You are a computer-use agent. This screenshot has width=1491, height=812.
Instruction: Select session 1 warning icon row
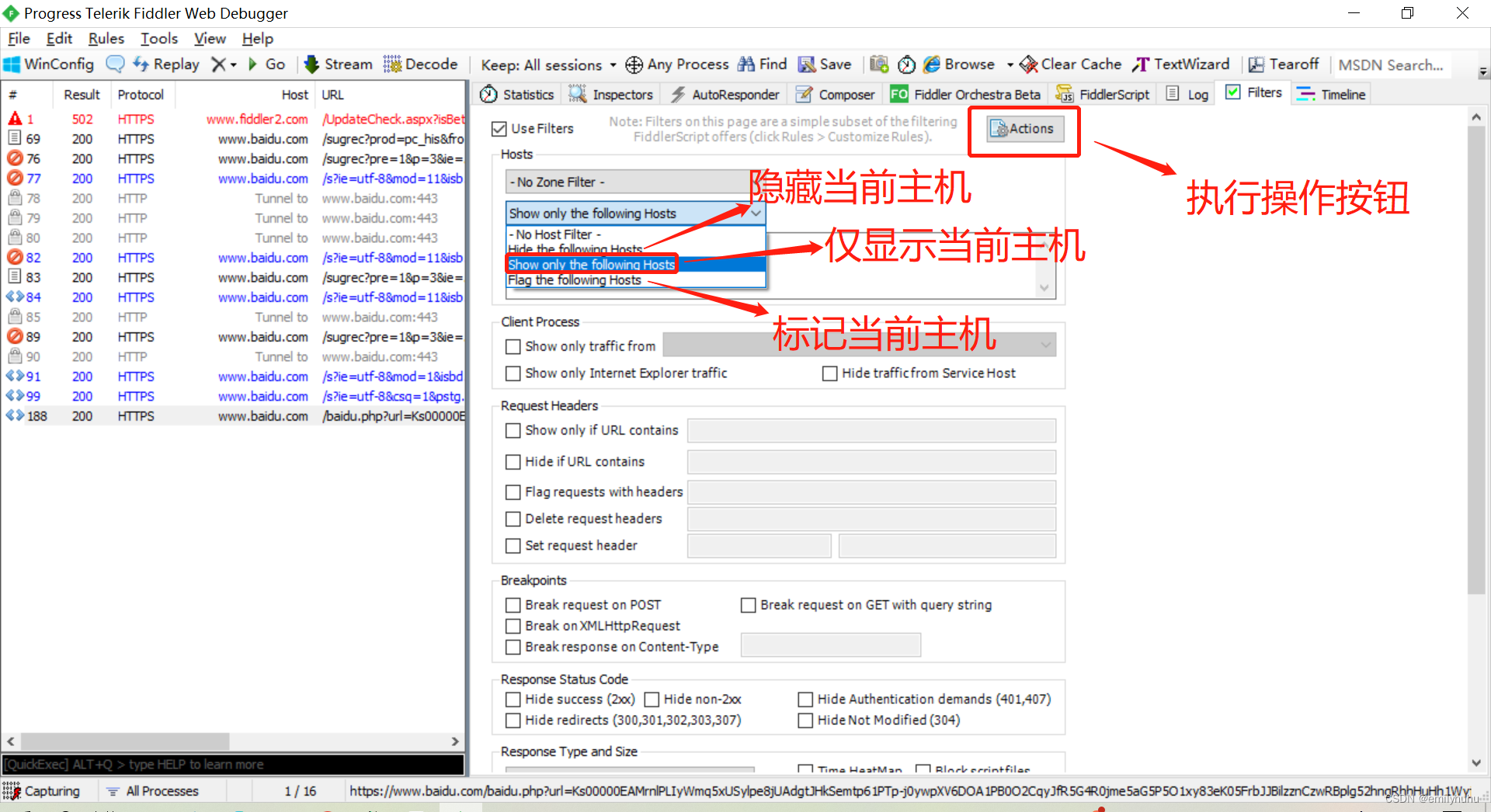[15, 119]
